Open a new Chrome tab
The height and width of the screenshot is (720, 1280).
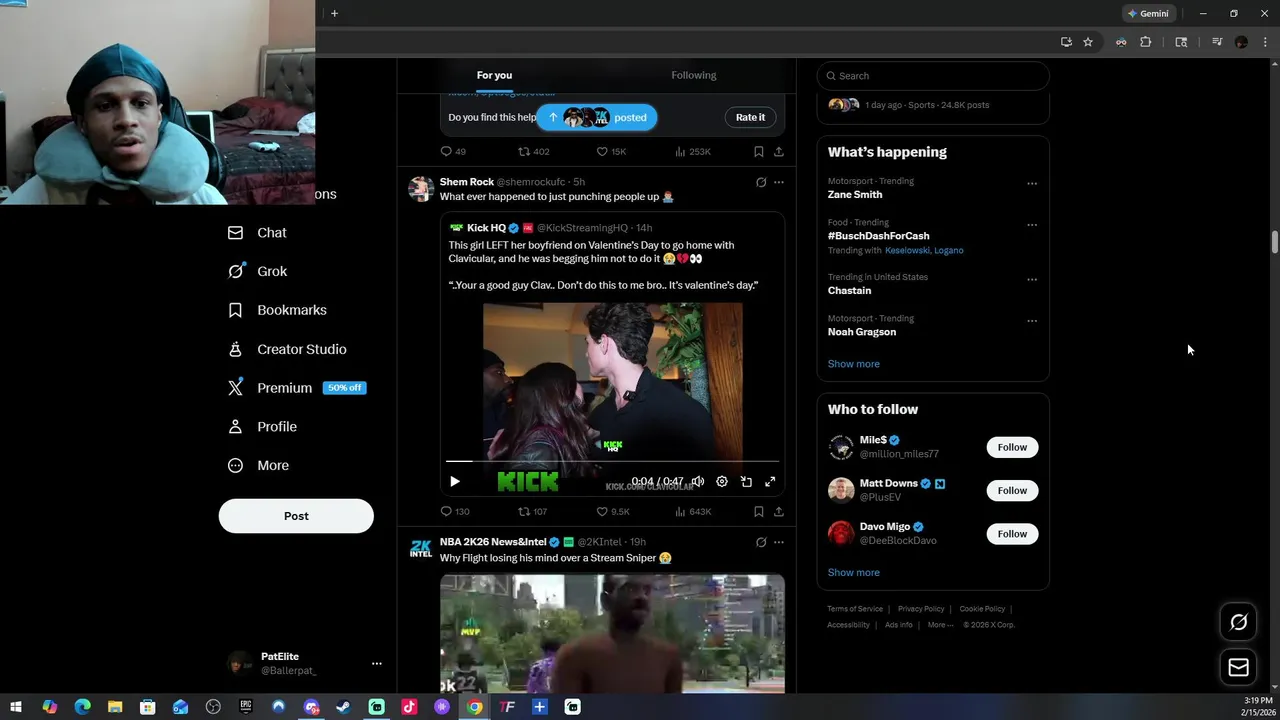(334, 13)
